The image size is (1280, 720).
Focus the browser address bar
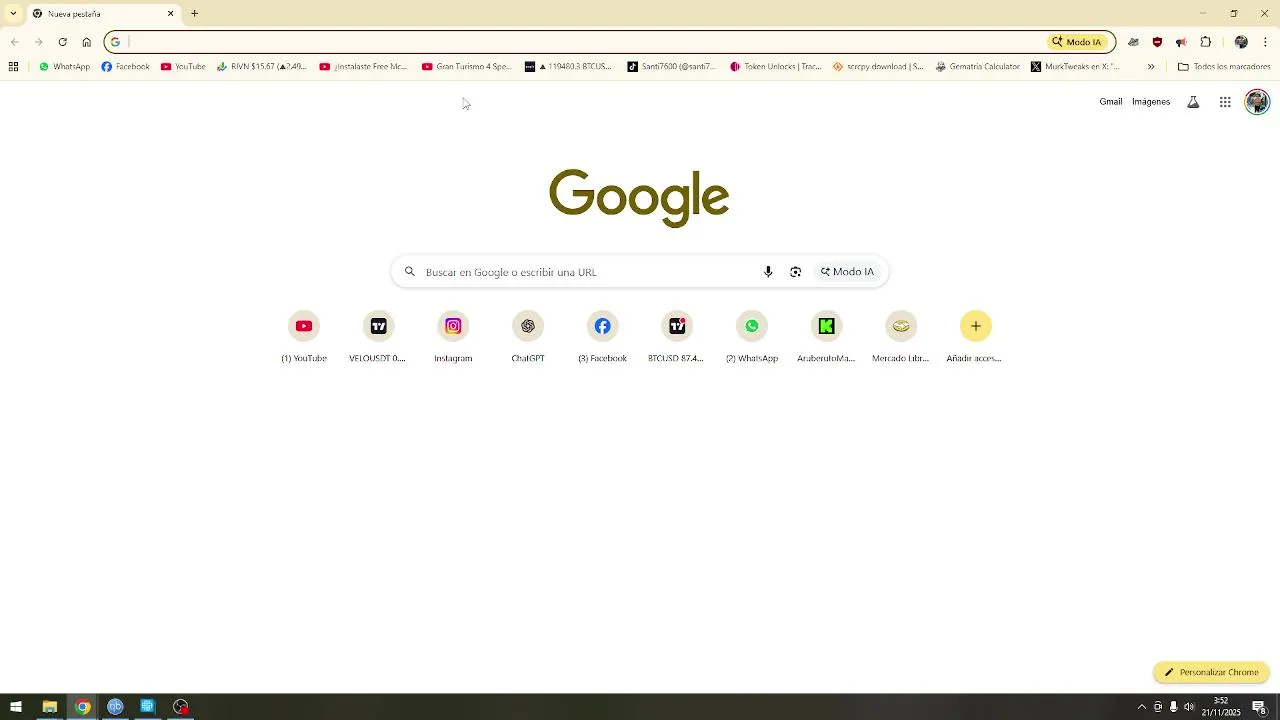(580, 42)
